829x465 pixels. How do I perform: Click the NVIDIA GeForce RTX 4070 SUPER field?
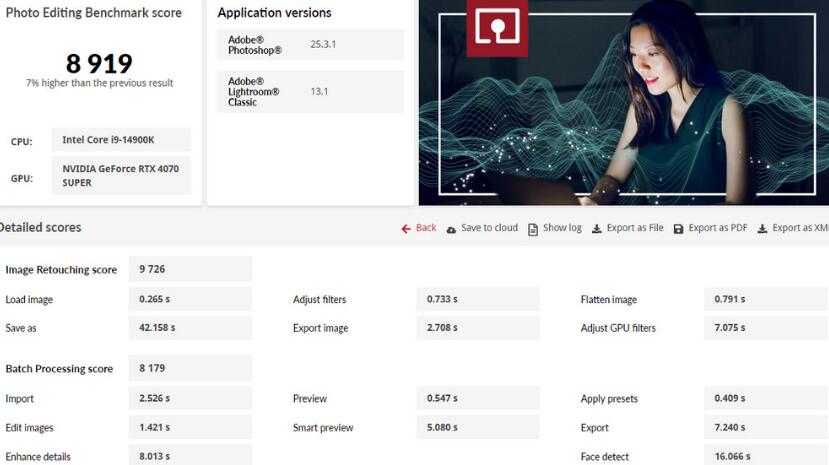pyautogui.click(x=121, y=176)
